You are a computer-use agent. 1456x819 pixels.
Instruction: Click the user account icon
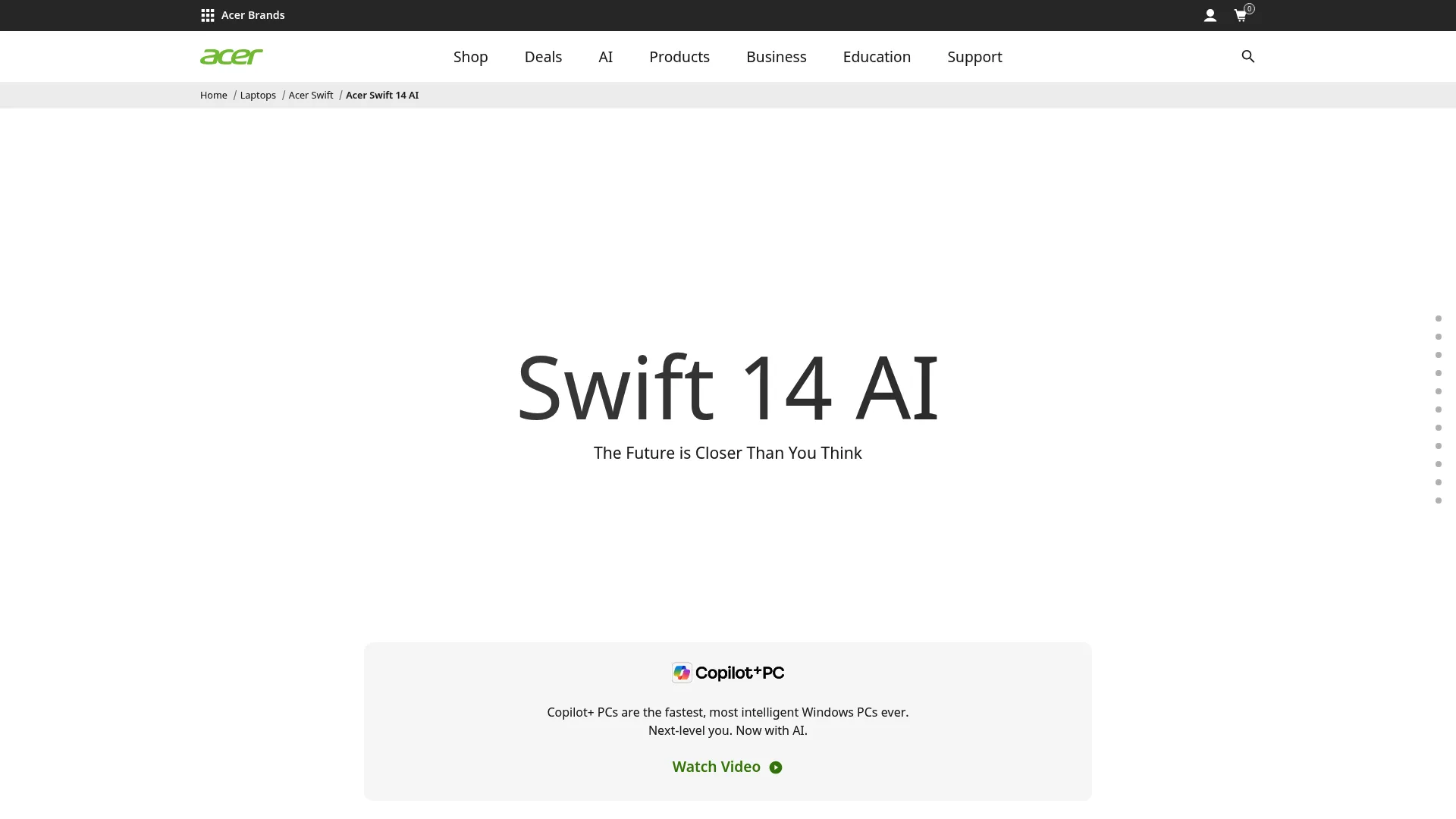tap(1210, 15)
